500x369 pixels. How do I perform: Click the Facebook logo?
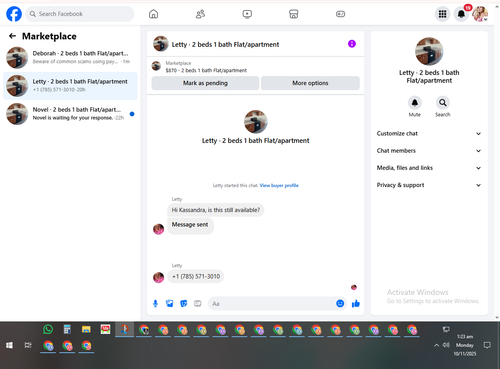tap(14, 14)
